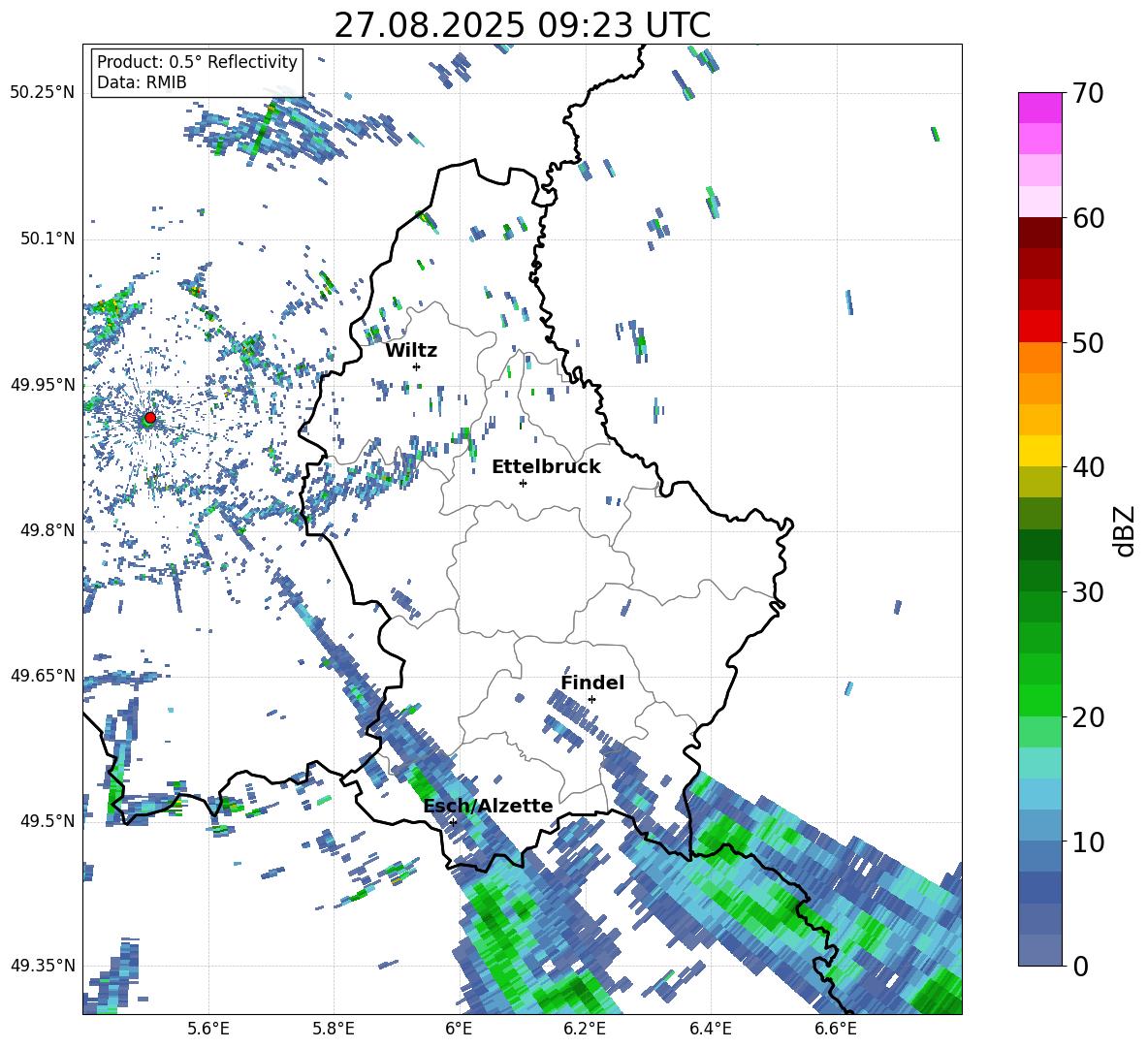
Task: Click the 5.6°E longitude label
Action: click(208, 1030)
